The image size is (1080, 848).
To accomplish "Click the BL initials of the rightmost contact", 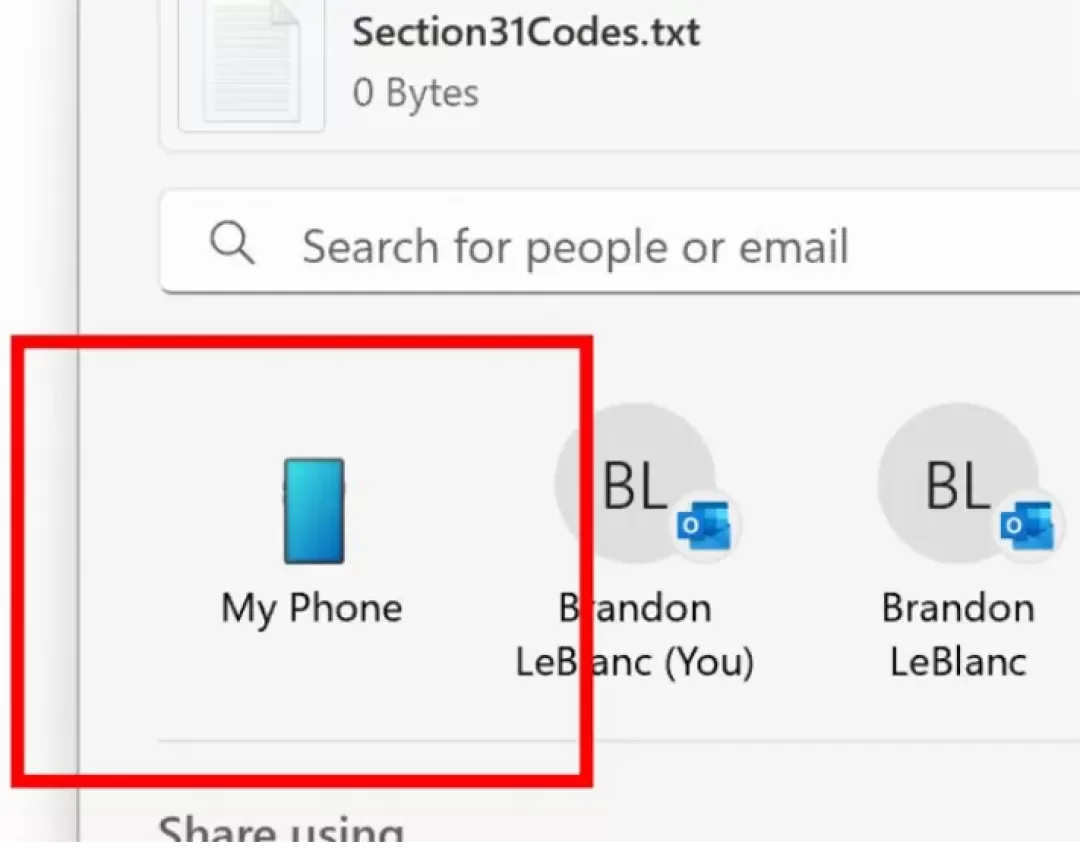I will [958, 486].
